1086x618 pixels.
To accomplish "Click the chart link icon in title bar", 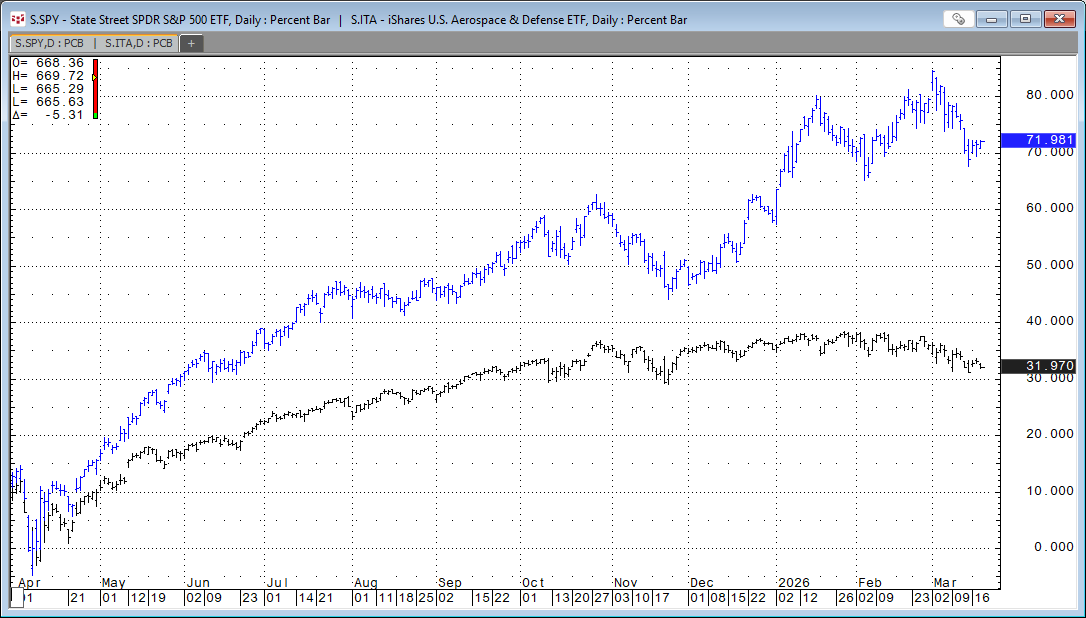I will 958,18.
